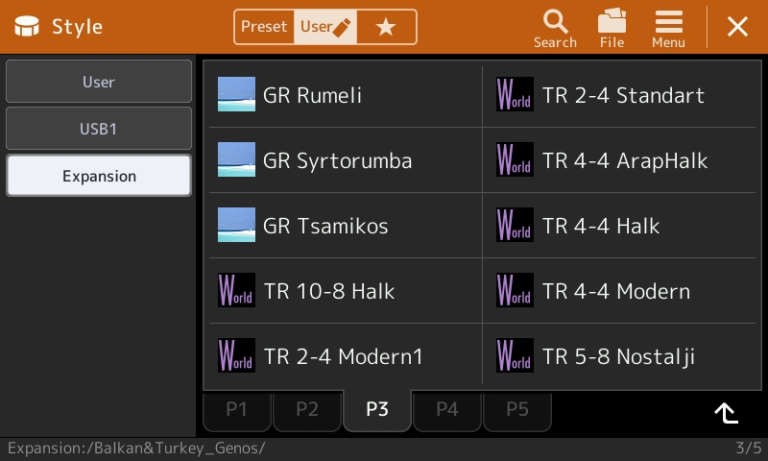The width and height of the screenshot is (768, 461).
Task: Click World icon next to TR 10-8 Halk
Action: (x=236, y=291)
